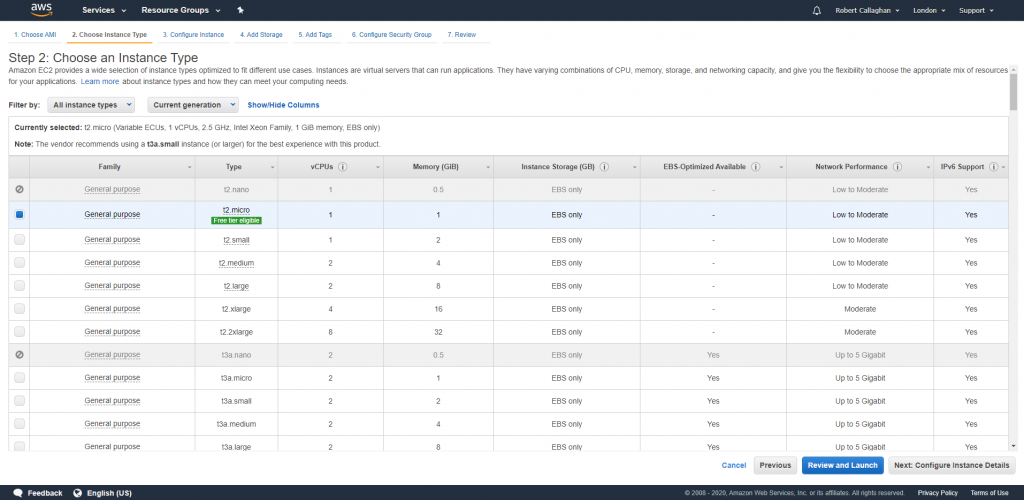Click the English (US) language selector
Viewport: 1024px width, 500px height.
(x=109, y=493)
